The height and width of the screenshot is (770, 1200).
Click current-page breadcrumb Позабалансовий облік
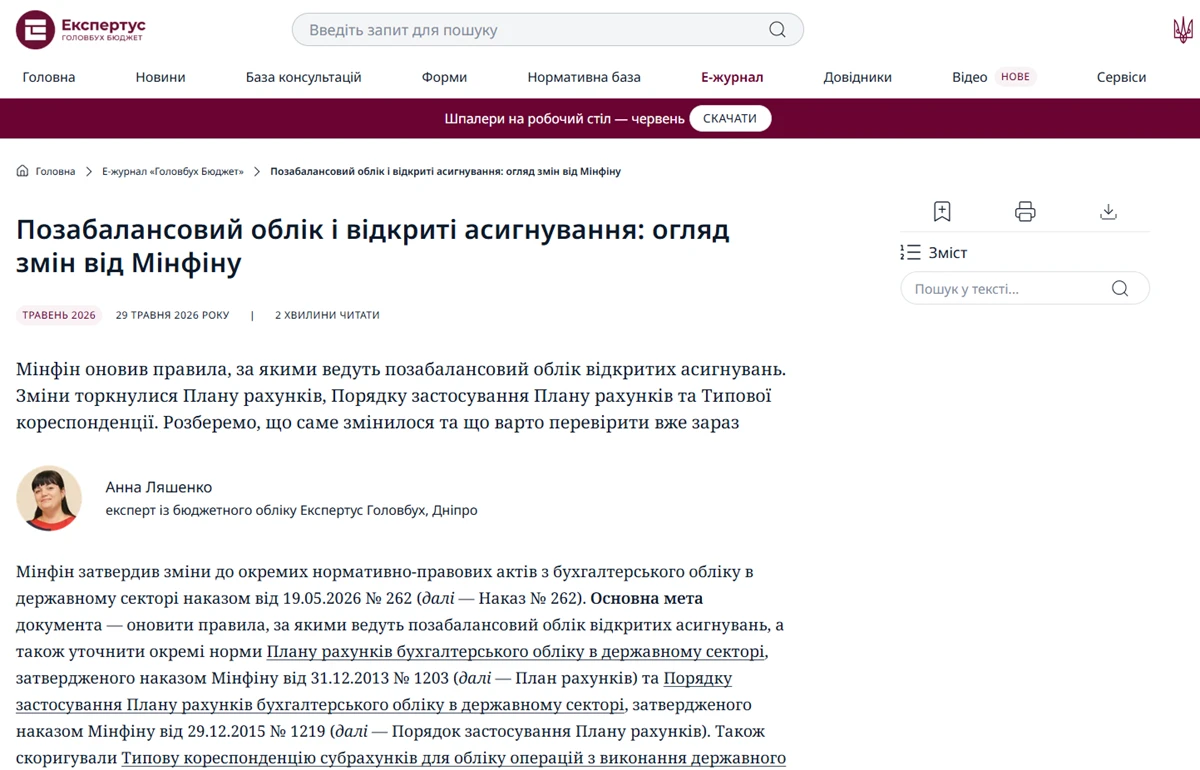tap(446, 171)
